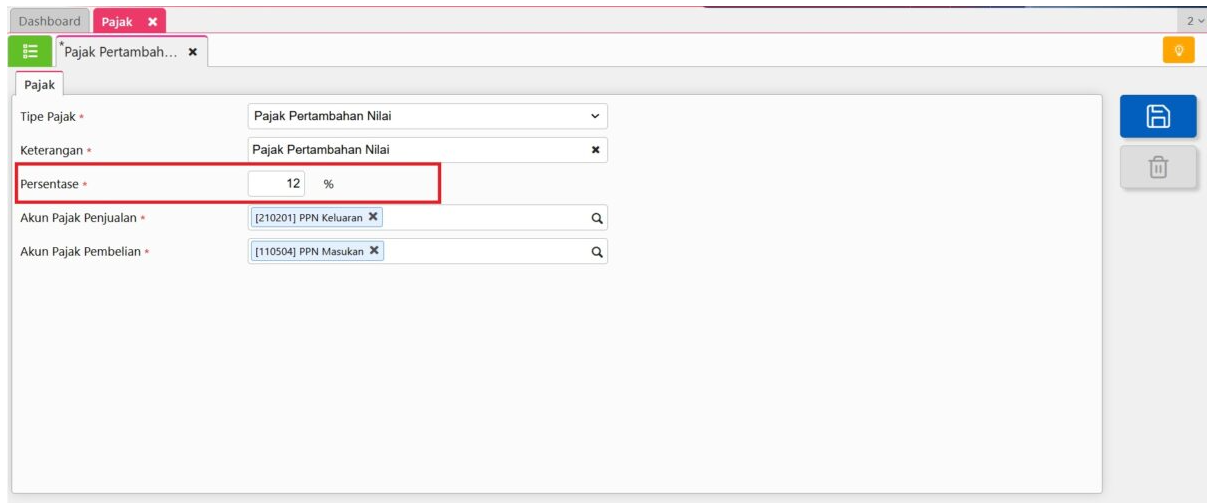Image resolution: width=1219 pixels, height=503 pixels.
Task: Remove the [110504] PPN Masukan tag
Action: [375, 250]
